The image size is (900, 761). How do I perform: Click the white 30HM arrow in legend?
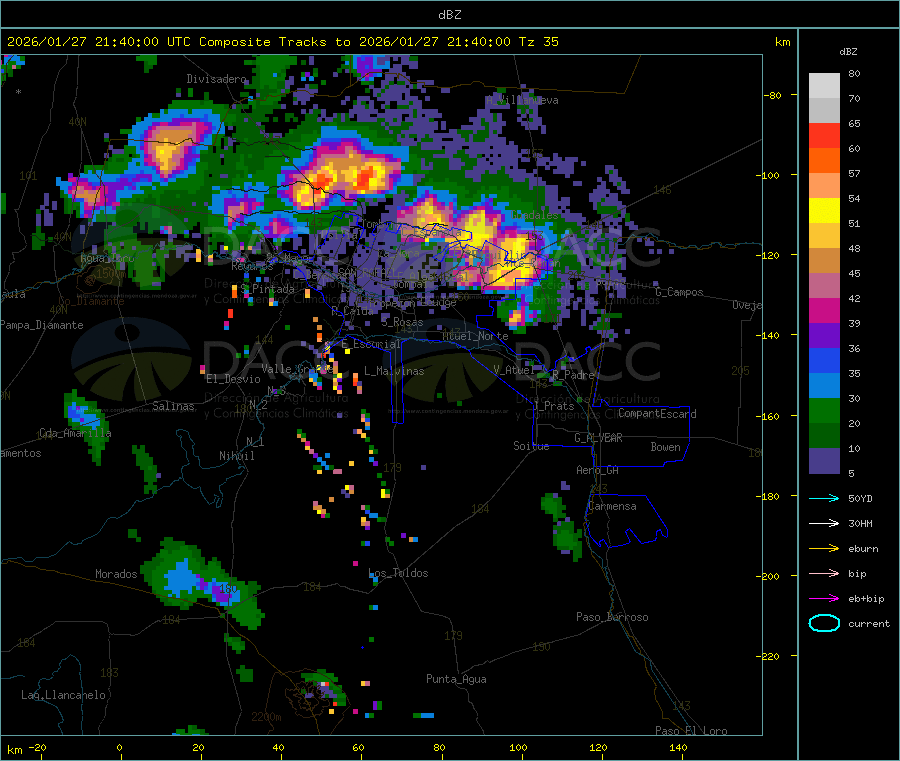coord(824,523)
